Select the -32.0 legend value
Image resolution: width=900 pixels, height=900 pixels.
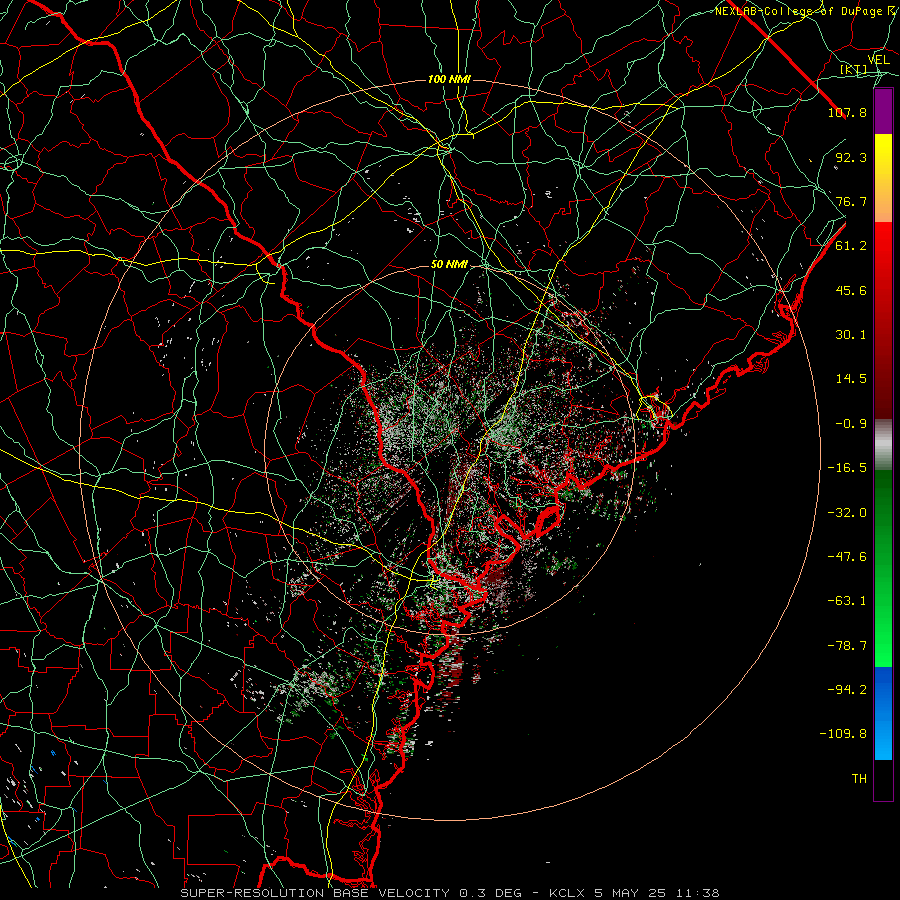click(847, 513)
